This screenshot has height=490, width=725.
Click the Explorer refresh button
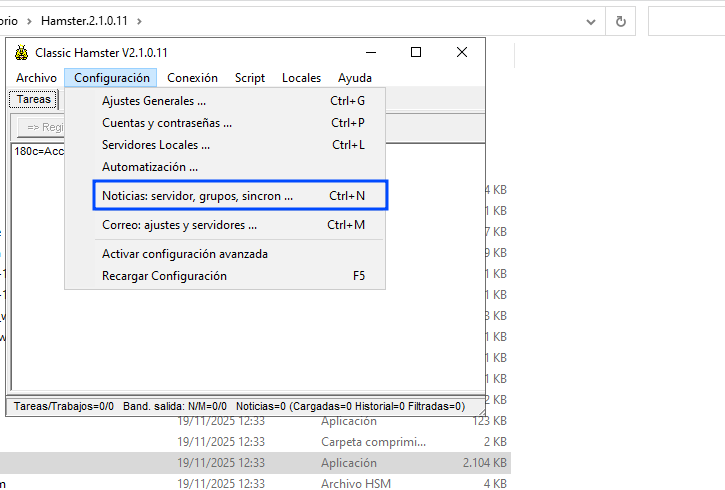tap(621, 21)
